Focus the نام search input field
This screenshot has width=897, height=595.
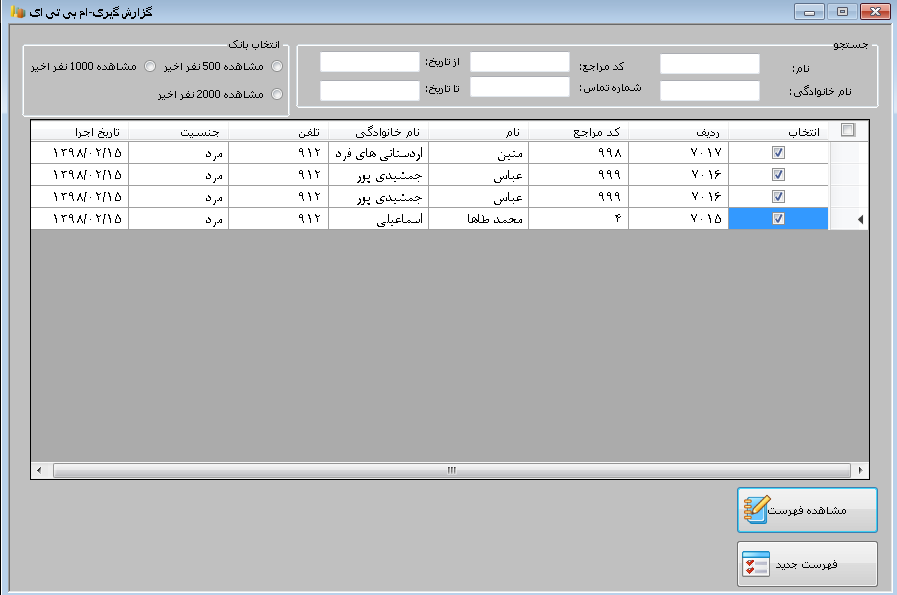tap(709, 64)
